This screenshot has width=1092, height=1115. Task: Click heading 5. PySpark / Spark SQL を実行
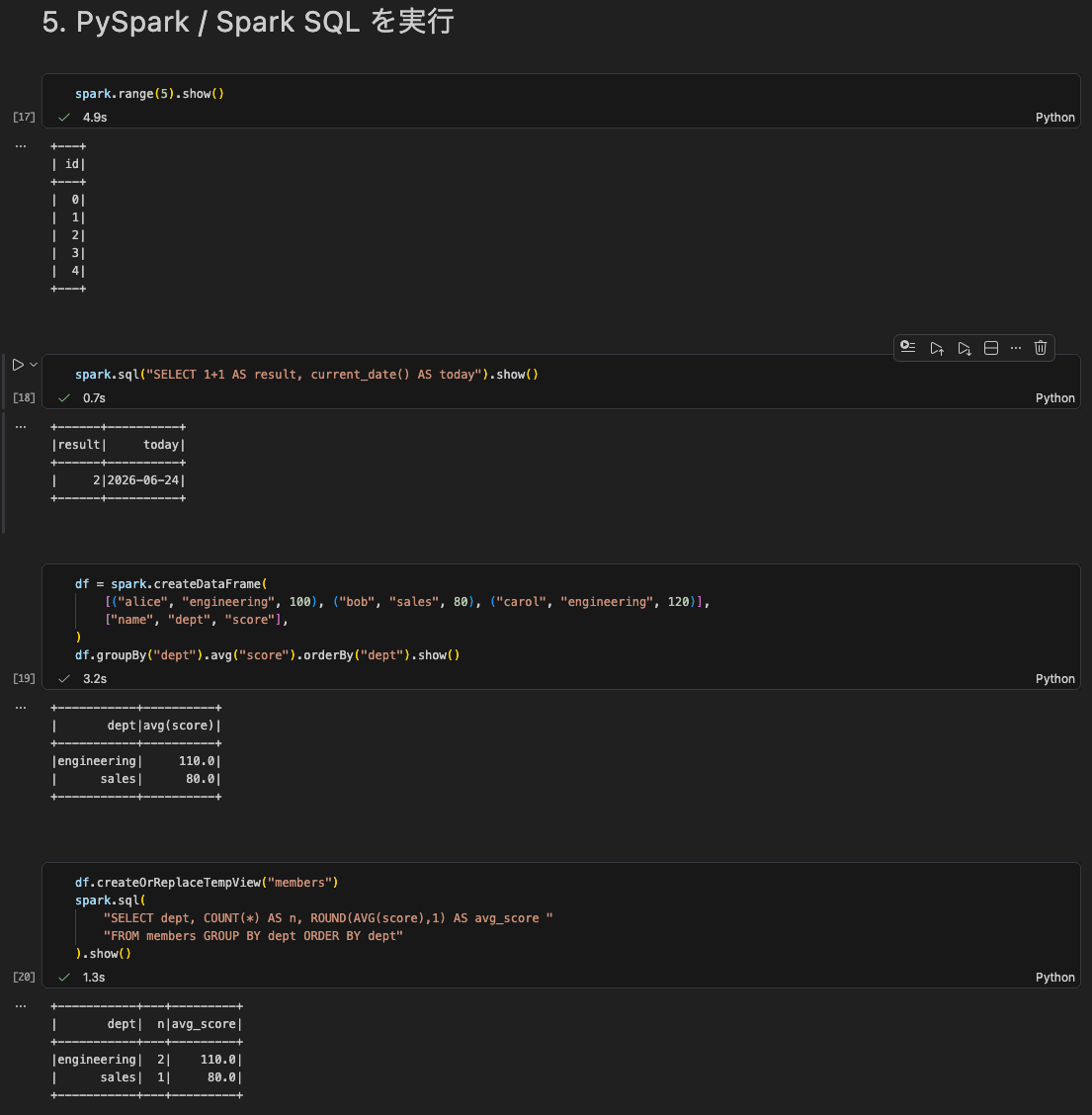point(247,22)
